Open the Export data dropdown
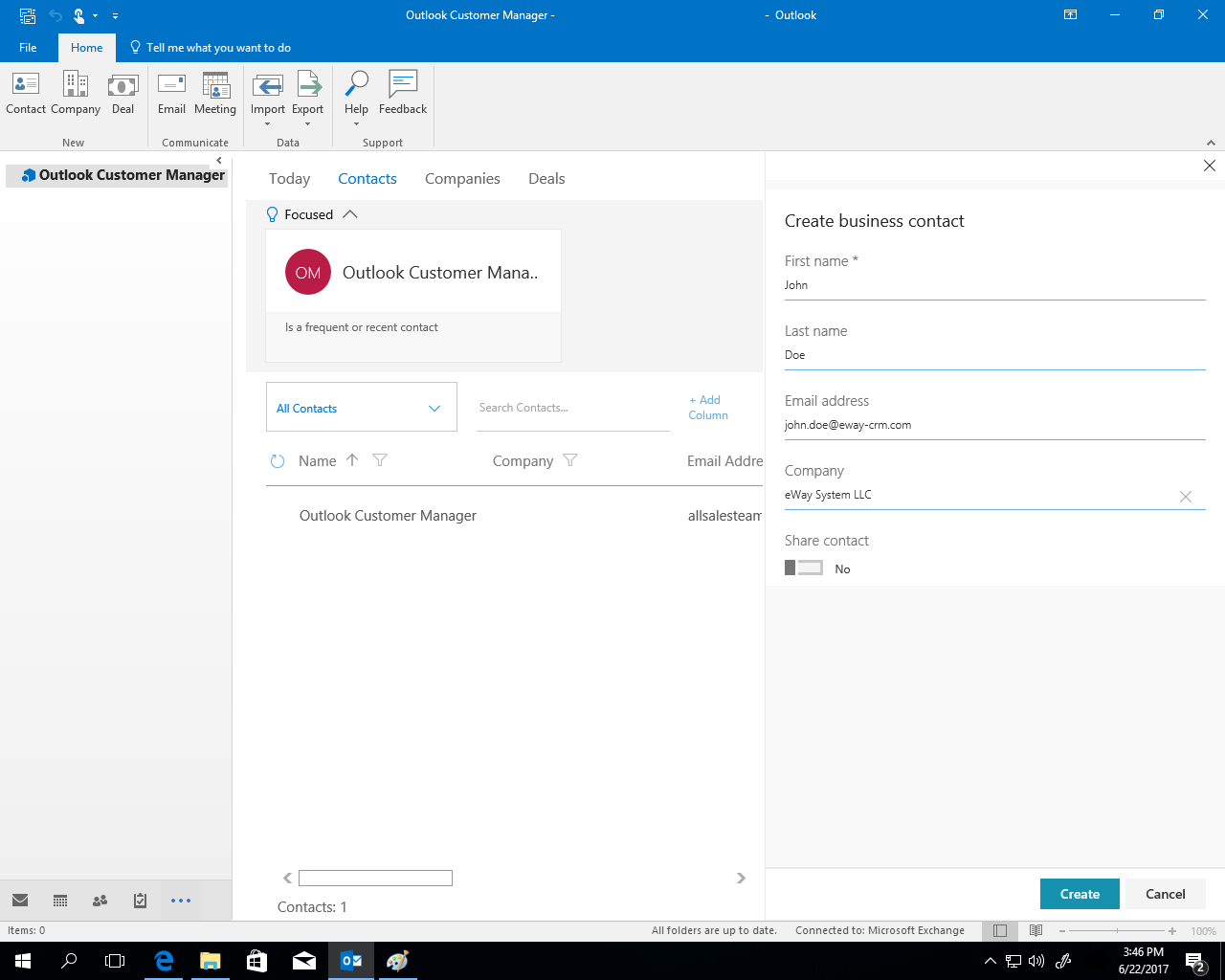This screenshot has height=980, width=1225. (x=308, y=99)
